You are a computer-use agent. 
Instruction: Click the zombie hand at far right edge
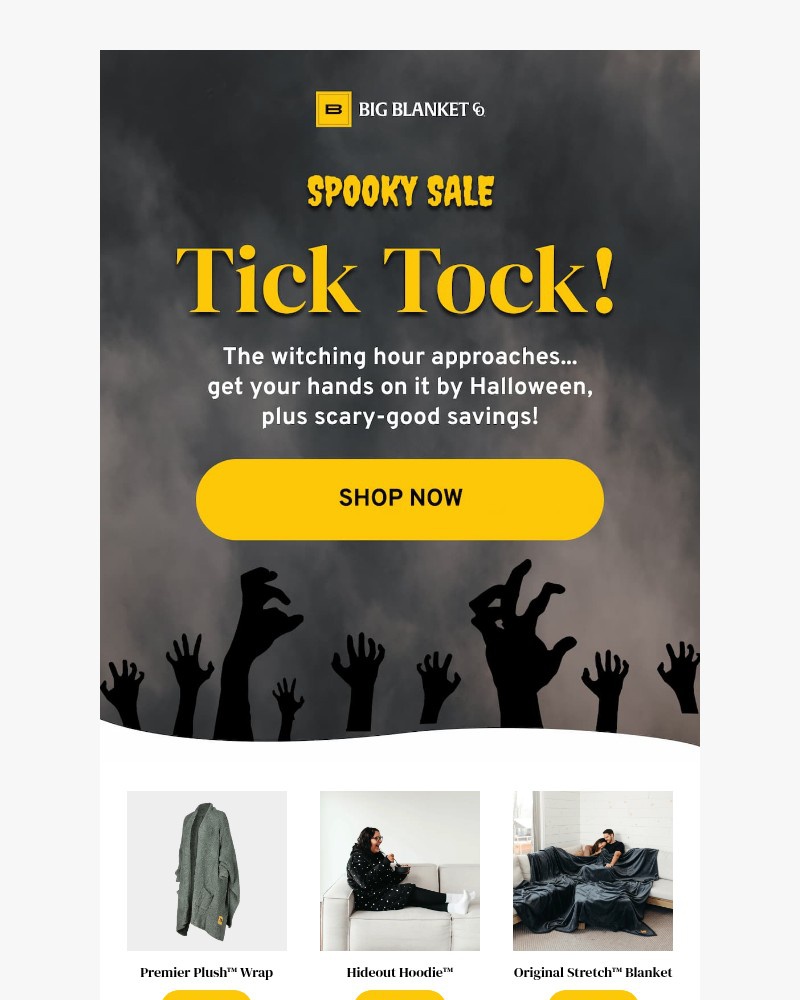coord(681,676)
